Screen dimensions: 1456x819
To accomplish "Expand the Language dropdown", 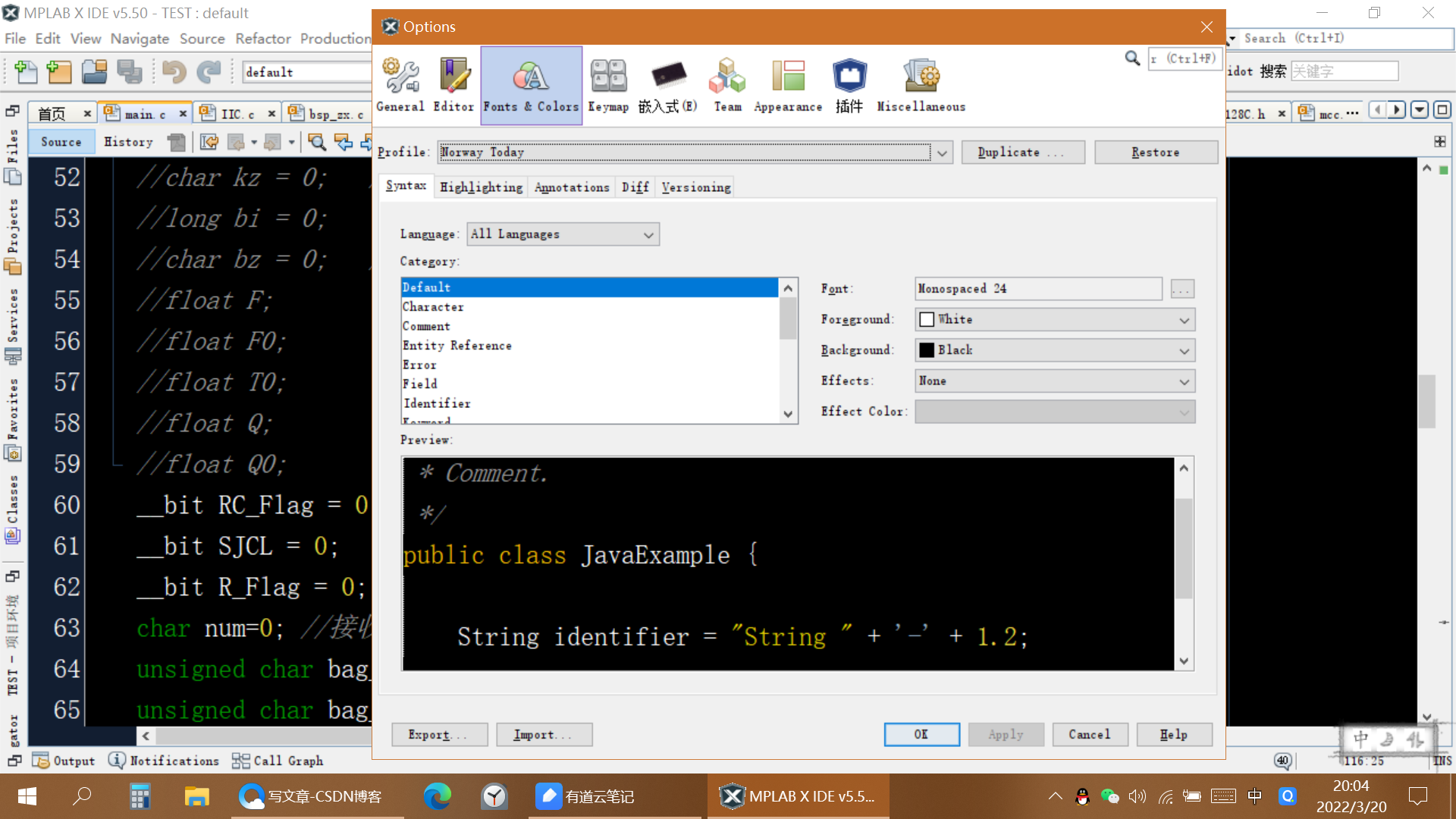I will click(x=648, y=234).
